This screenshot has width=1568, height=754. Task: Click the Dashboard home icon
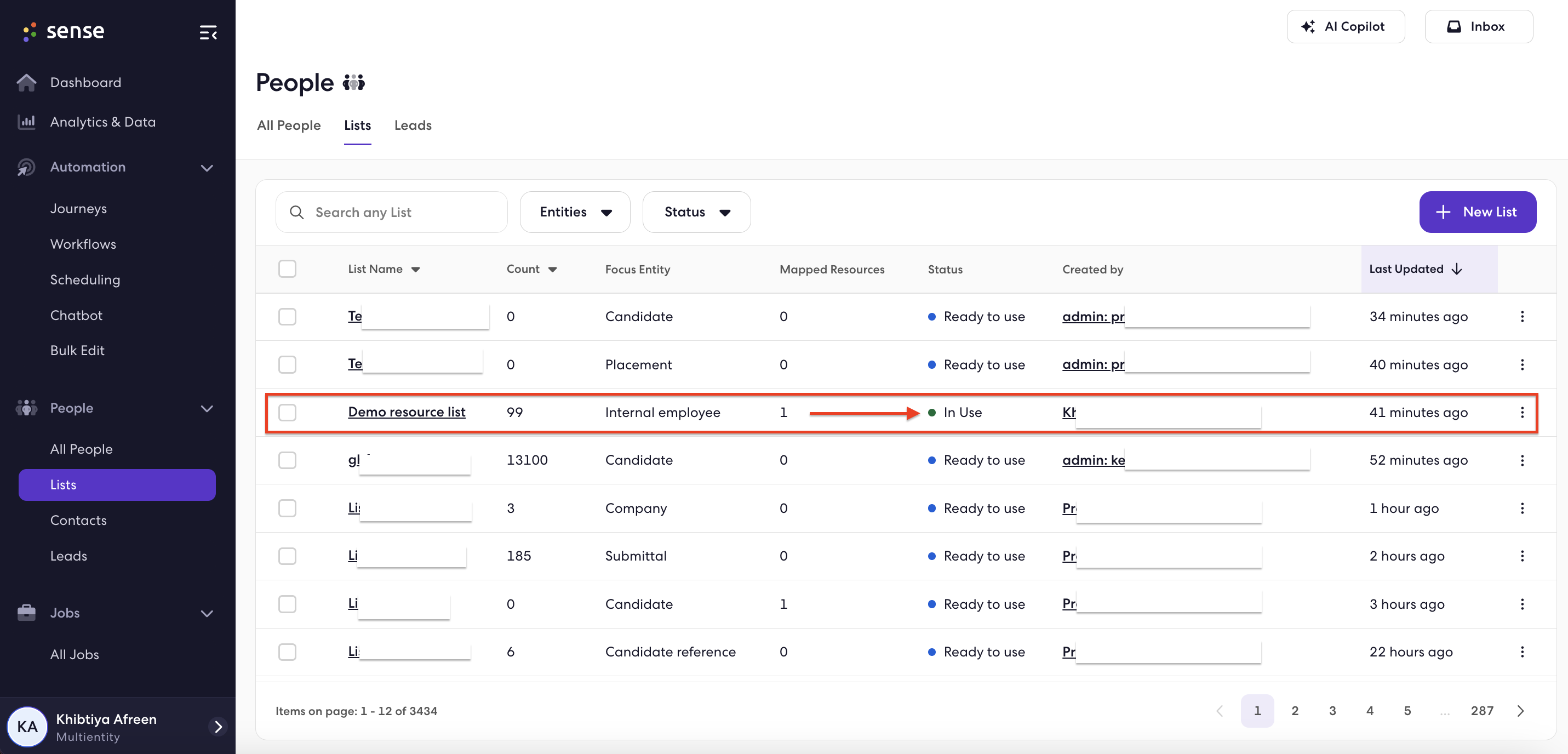(x=26, y=82)
